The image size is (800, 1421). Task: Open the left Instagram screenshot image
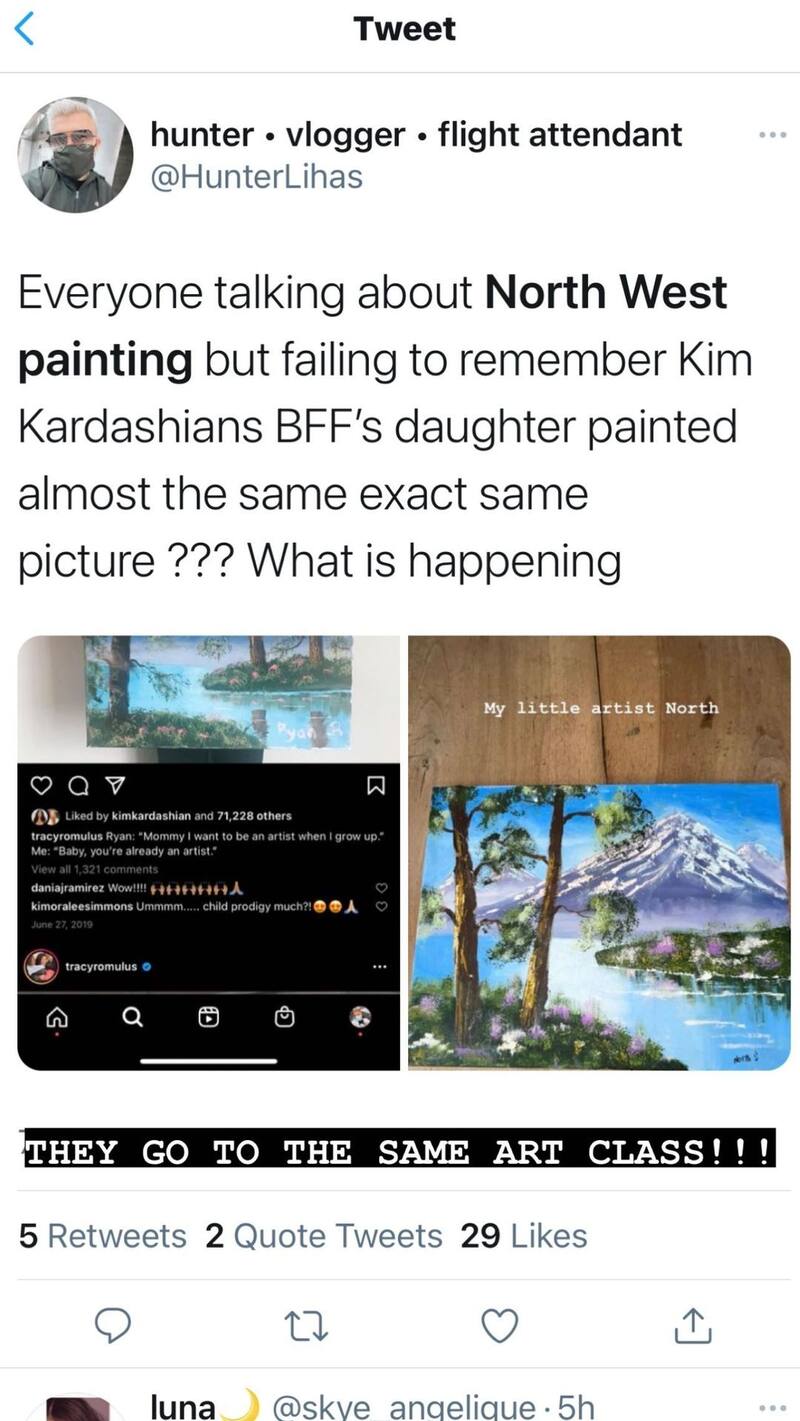pyautogui.click(x=209, y=853)
